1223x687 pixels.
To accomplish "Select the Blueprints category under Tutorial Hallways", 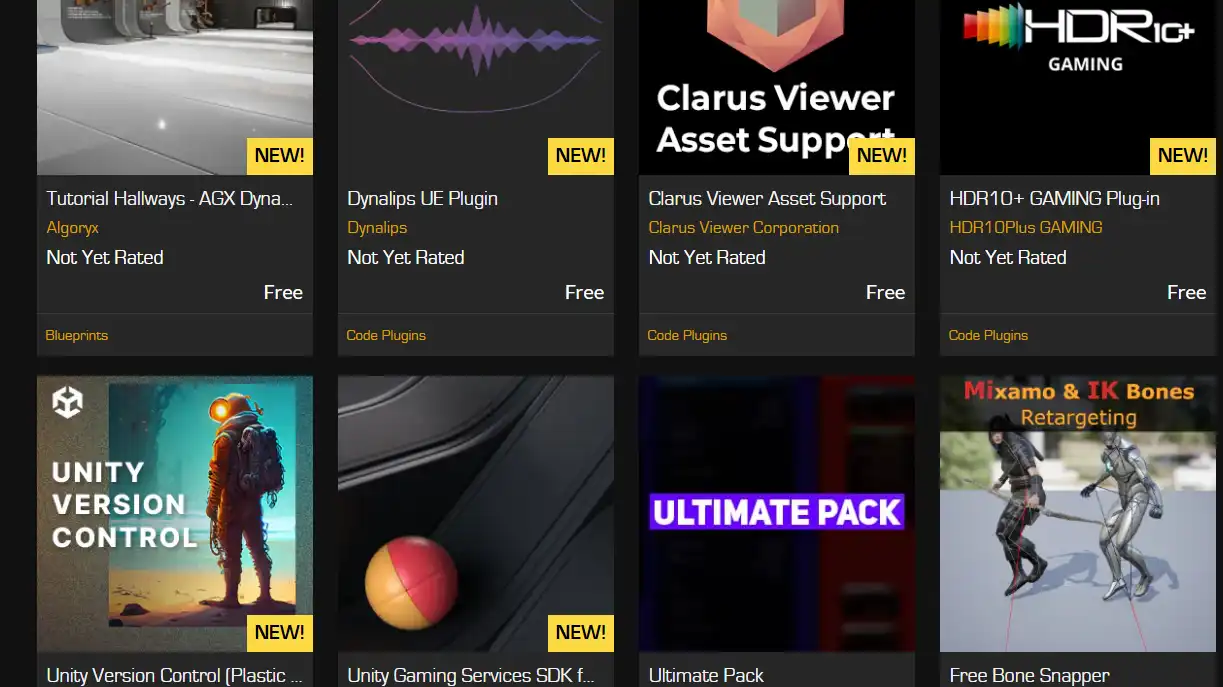I will [x=77, y=336].
